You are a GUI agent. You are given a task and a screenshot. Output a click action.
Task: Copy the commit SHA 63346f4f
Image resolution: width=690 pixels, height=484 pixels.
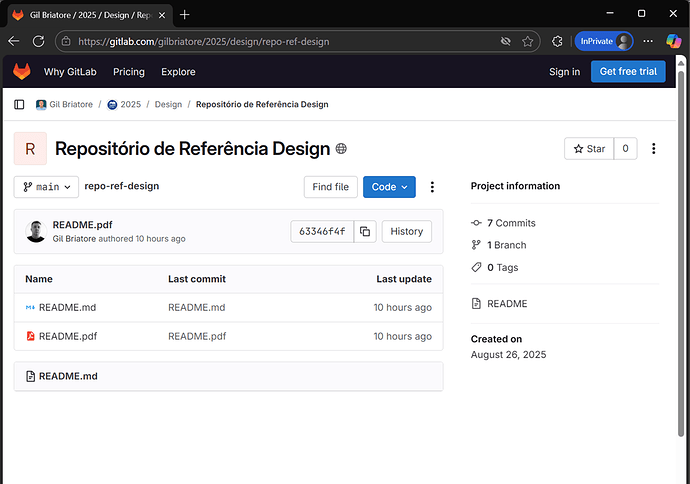[x=365, y=231]
